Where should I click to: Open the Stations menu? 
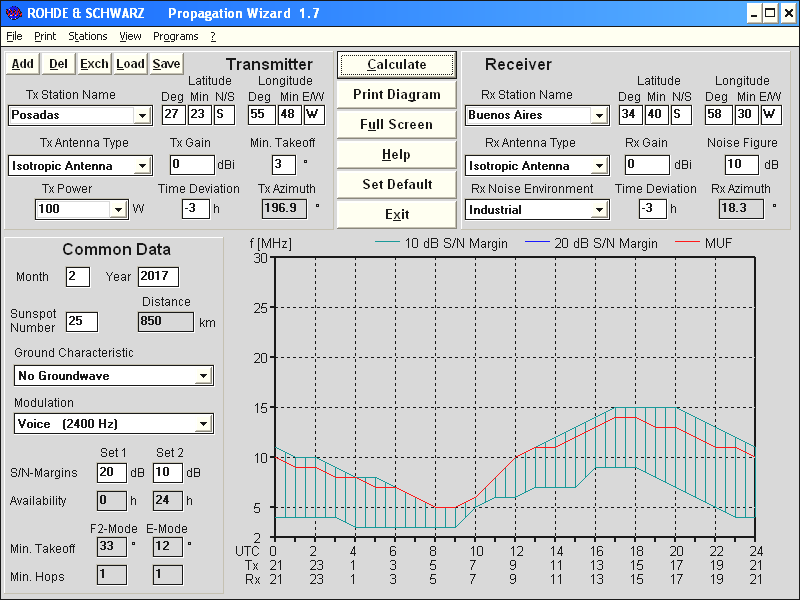(x=88, y=36)
